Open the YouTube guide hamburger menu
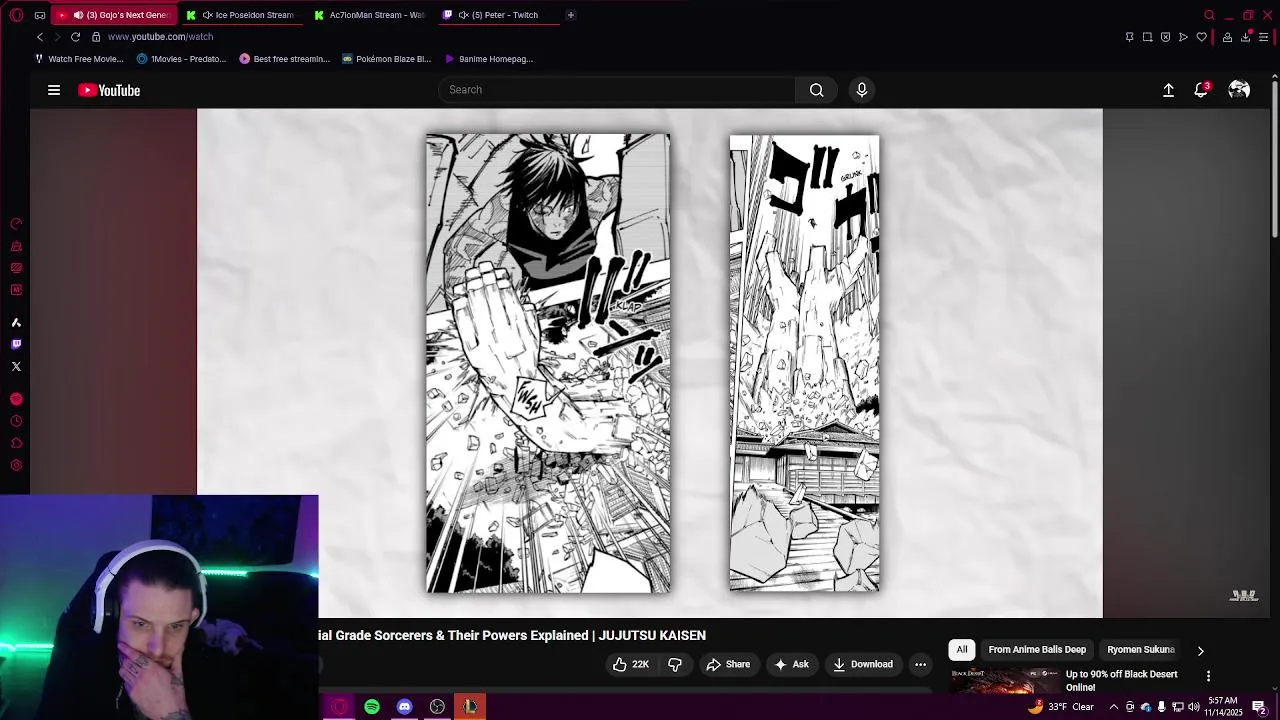Image resolution: width=1280 pixels, height=720 pixels. coord(54,90)
